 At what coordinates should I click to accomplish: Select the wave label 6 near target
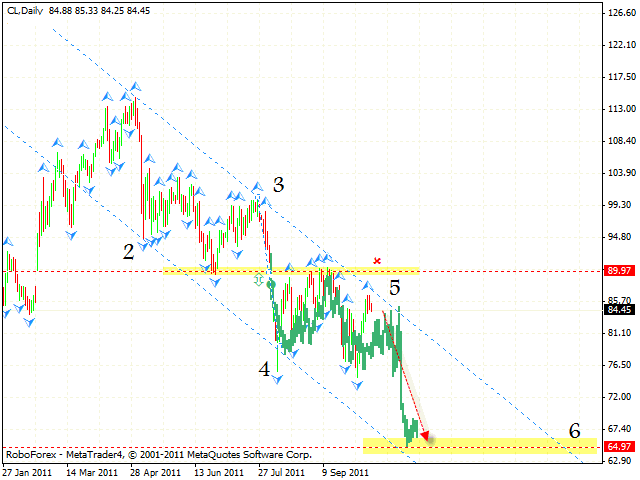click(574, 430)
